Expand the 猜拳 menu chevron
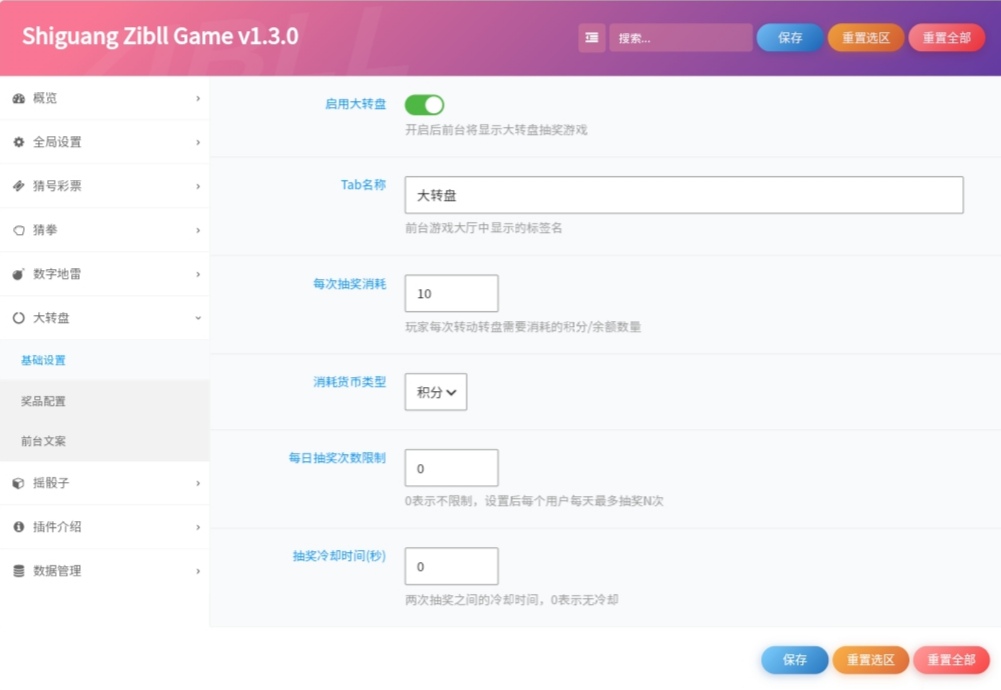The height and width of the screenshot is (690, 1001). [198, 230]
